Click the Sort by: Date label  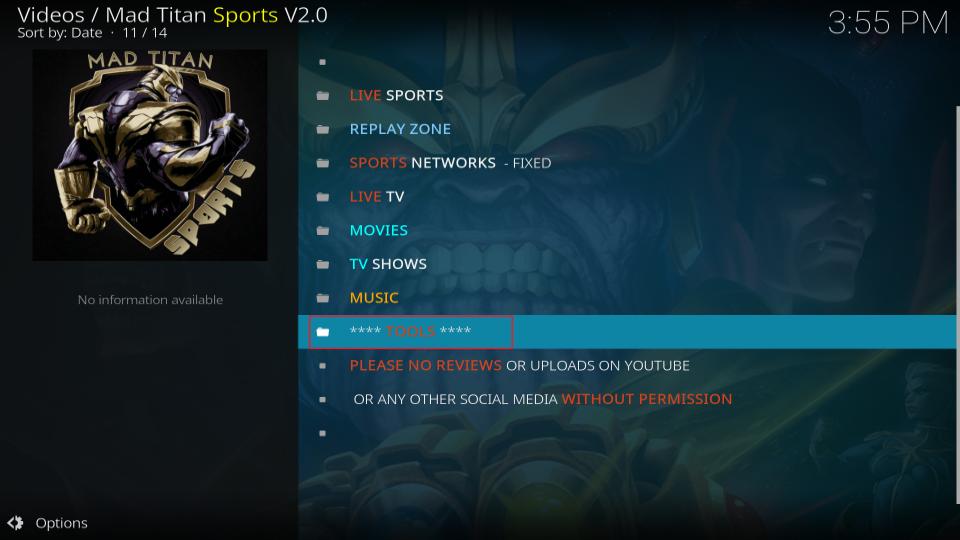pos(59,33)
